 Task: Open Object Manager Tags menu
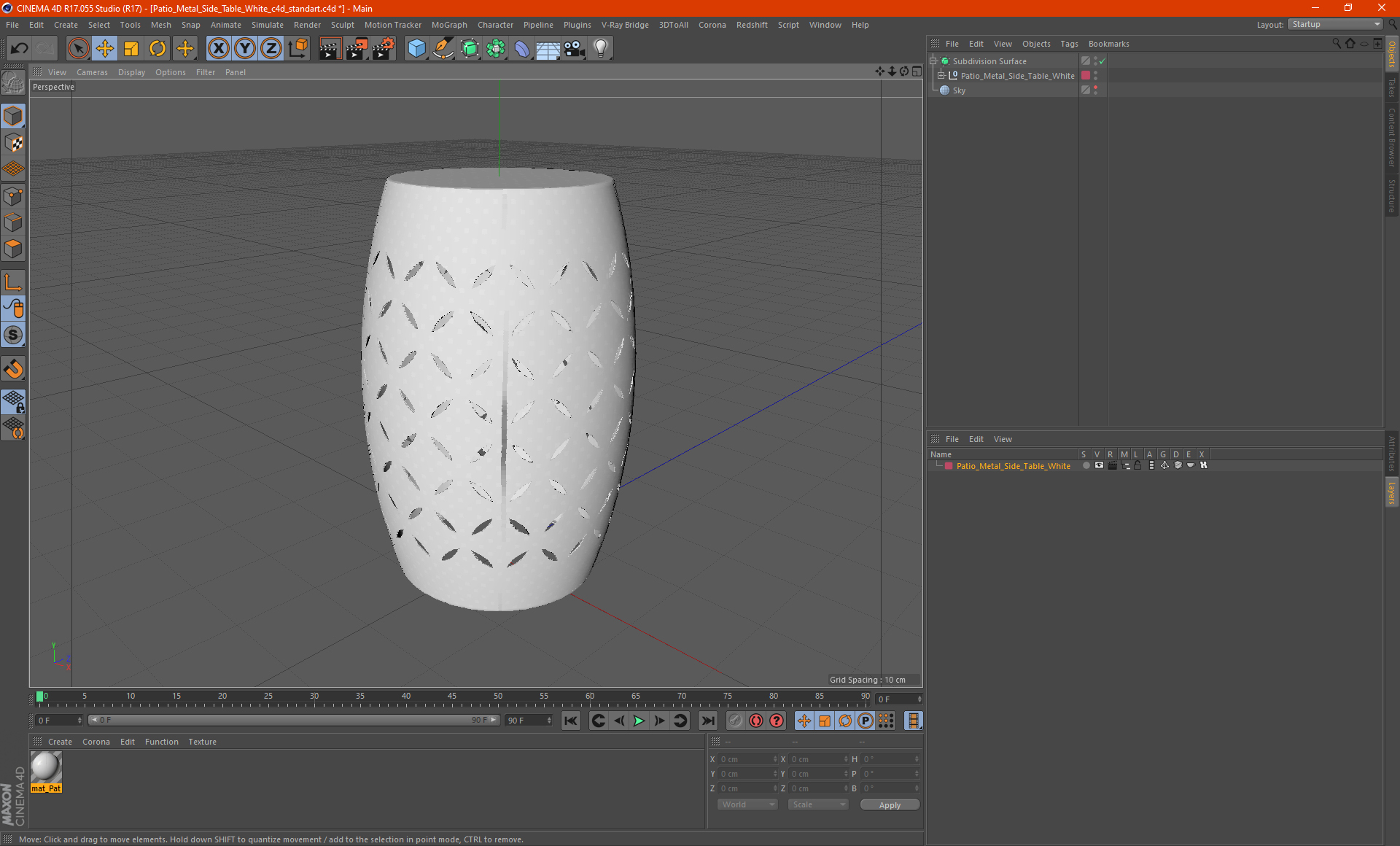(1069, 44)
